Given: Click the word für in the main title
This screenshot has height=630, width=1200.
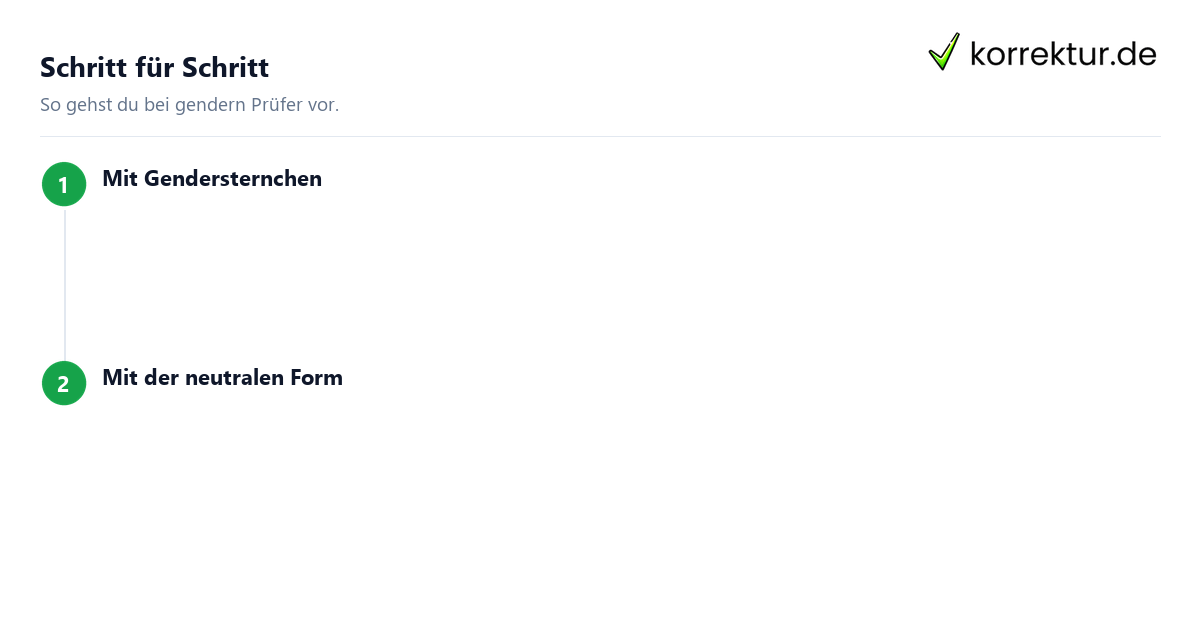Looking at the screenshot, I should 155,68.
